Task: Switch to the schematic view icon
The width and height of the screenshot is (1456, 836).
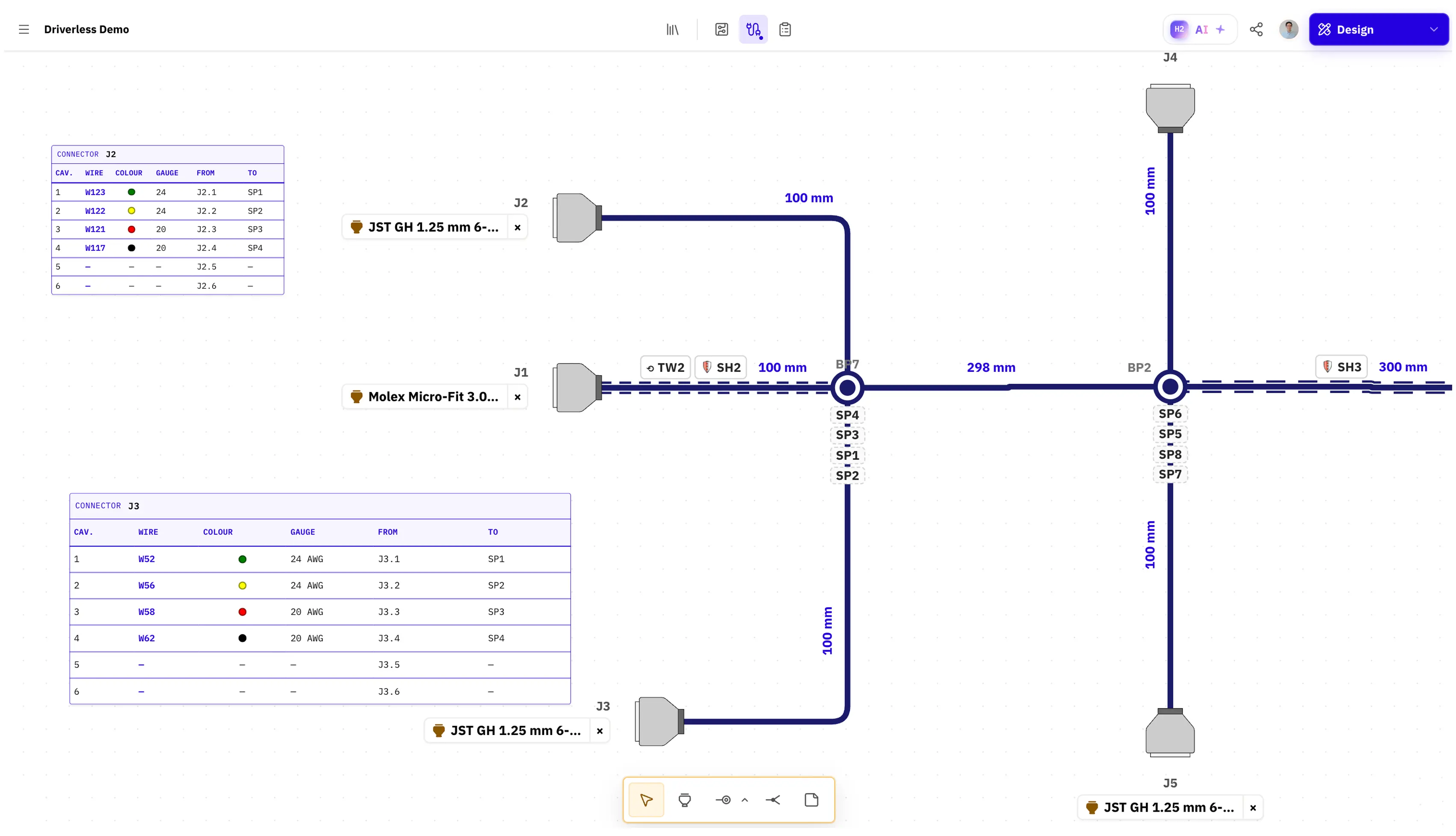Action: (722, 29)
